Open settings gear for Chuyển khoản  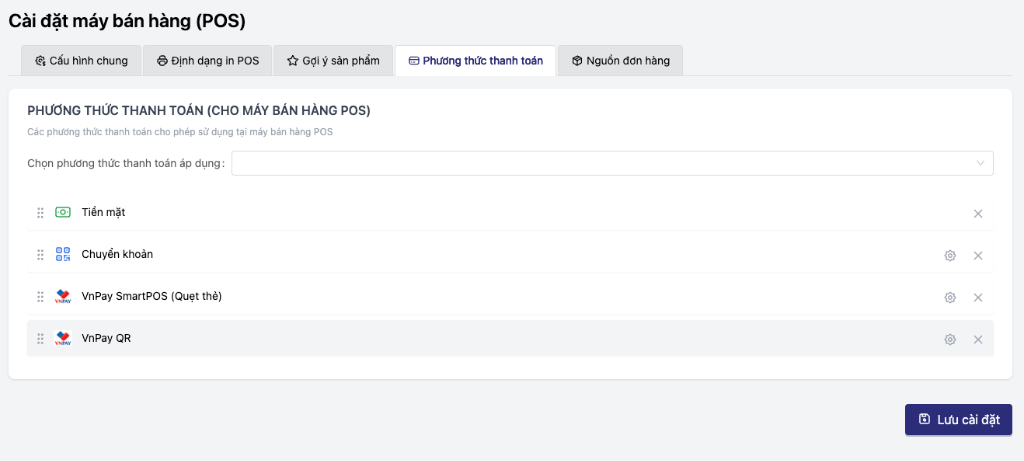point(950,255)
